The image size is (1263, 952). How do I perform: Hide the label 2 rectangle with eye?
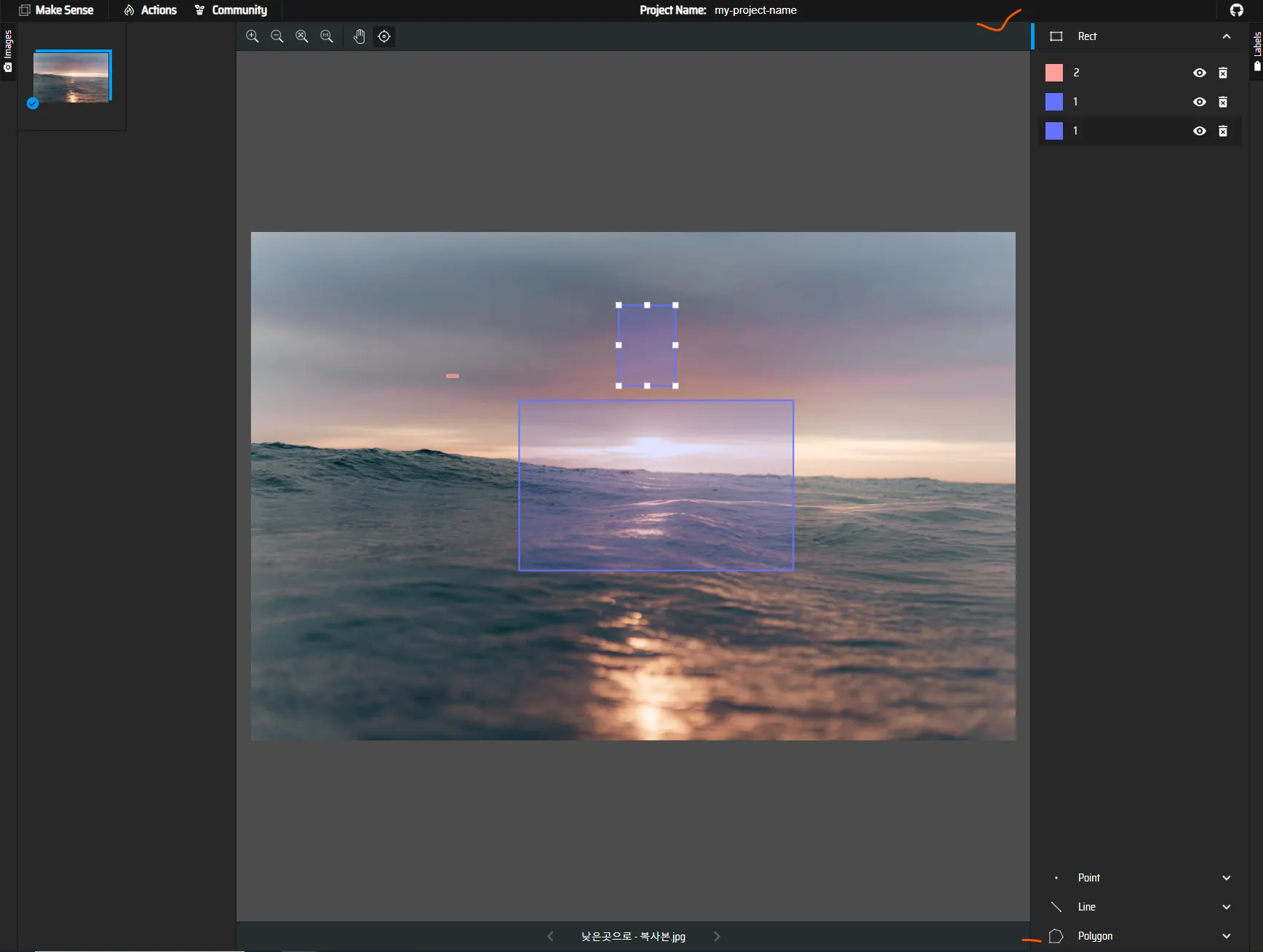coord(1200,73)
